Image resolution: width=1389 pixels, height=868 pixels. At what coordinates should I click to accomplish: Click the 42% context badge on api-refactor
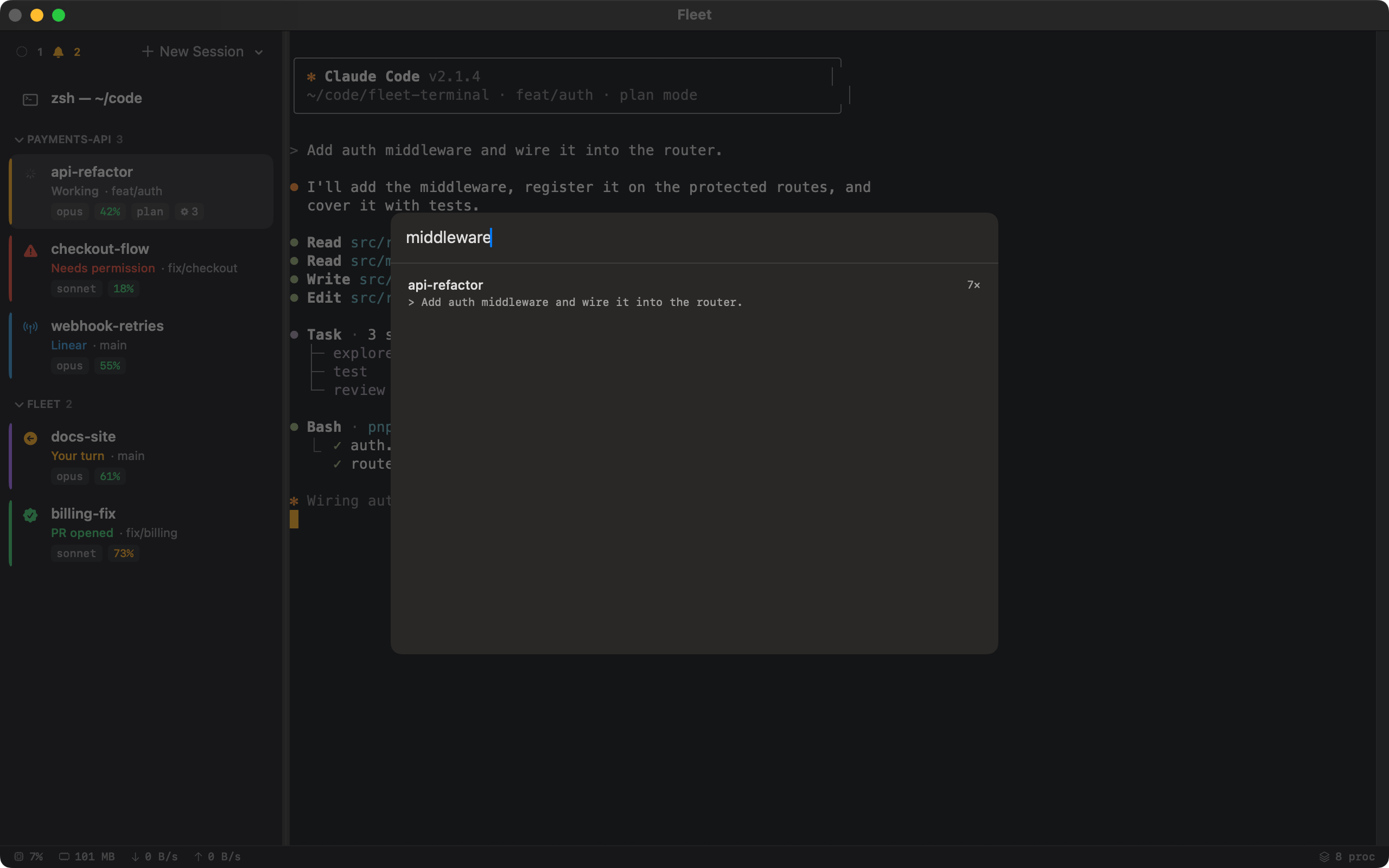[x=110, y=212]
